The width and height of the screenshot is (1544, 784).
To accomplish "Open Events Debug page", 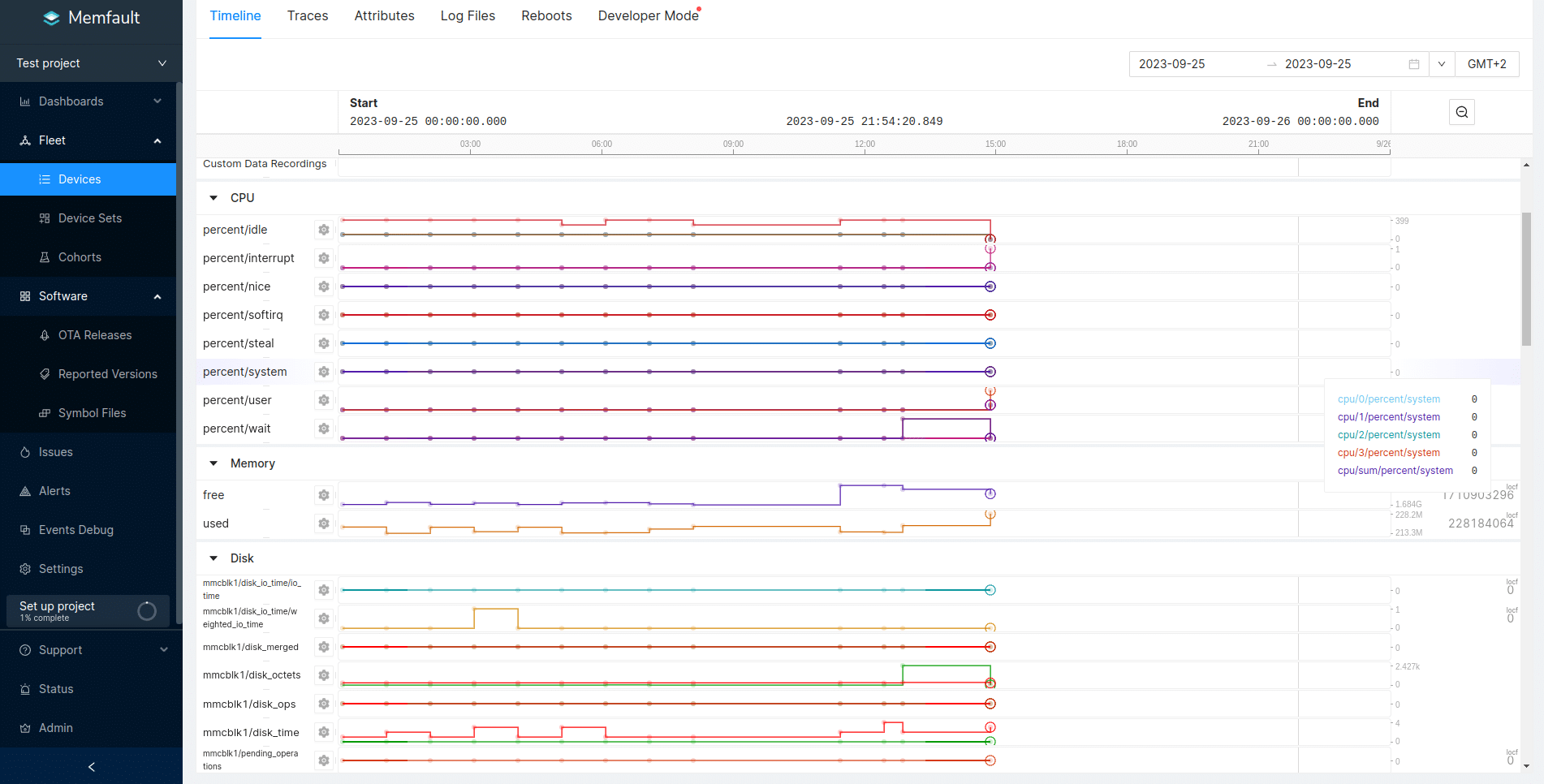I will coord(88,530).
